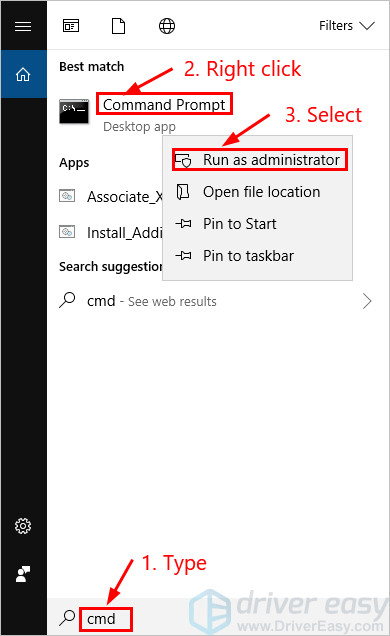Choose Pin to Start
Viewport: 390px width, 636px height.
click(257, 224)
